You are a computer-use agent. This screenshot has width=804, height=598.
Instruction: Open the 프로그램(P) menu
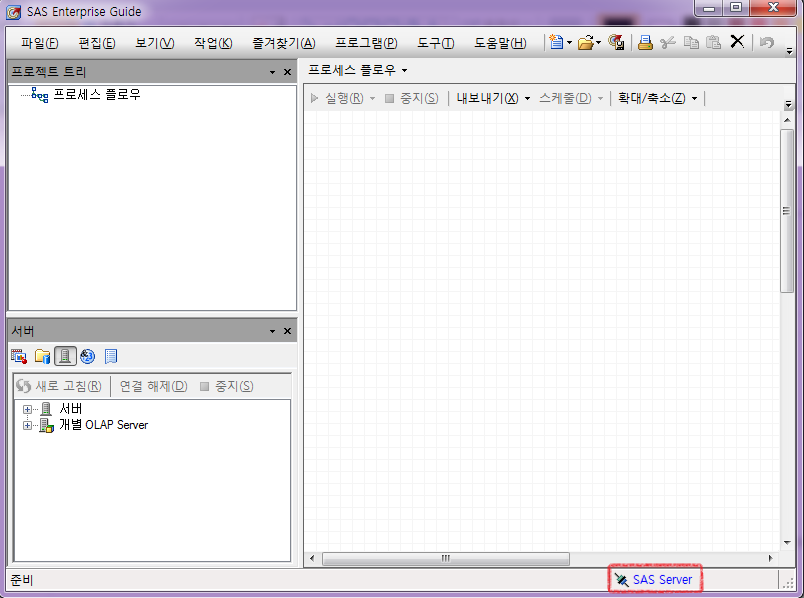tap(366, 43)
